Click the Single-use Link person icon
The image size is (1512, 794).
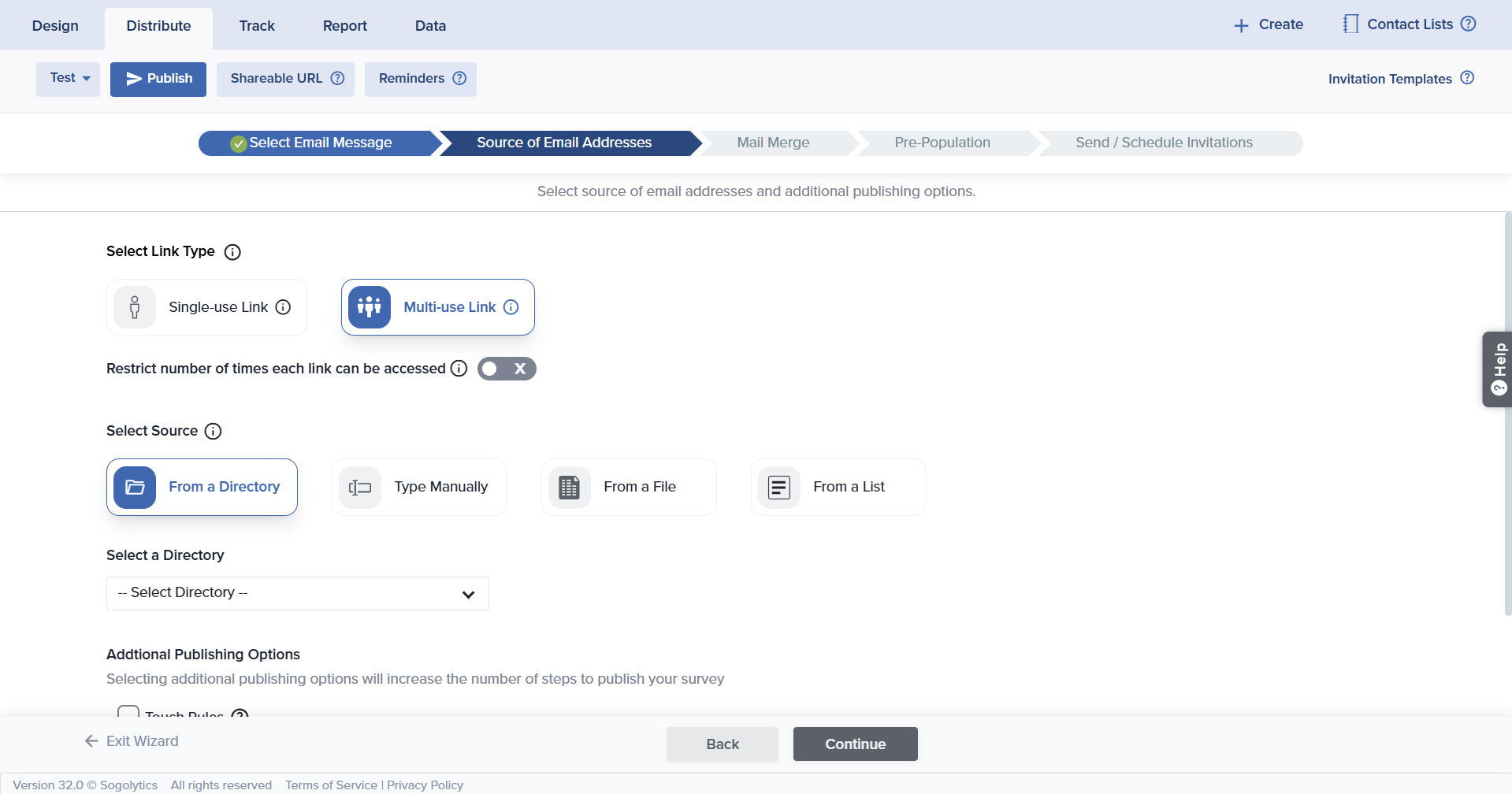click(x=135, y=307)
